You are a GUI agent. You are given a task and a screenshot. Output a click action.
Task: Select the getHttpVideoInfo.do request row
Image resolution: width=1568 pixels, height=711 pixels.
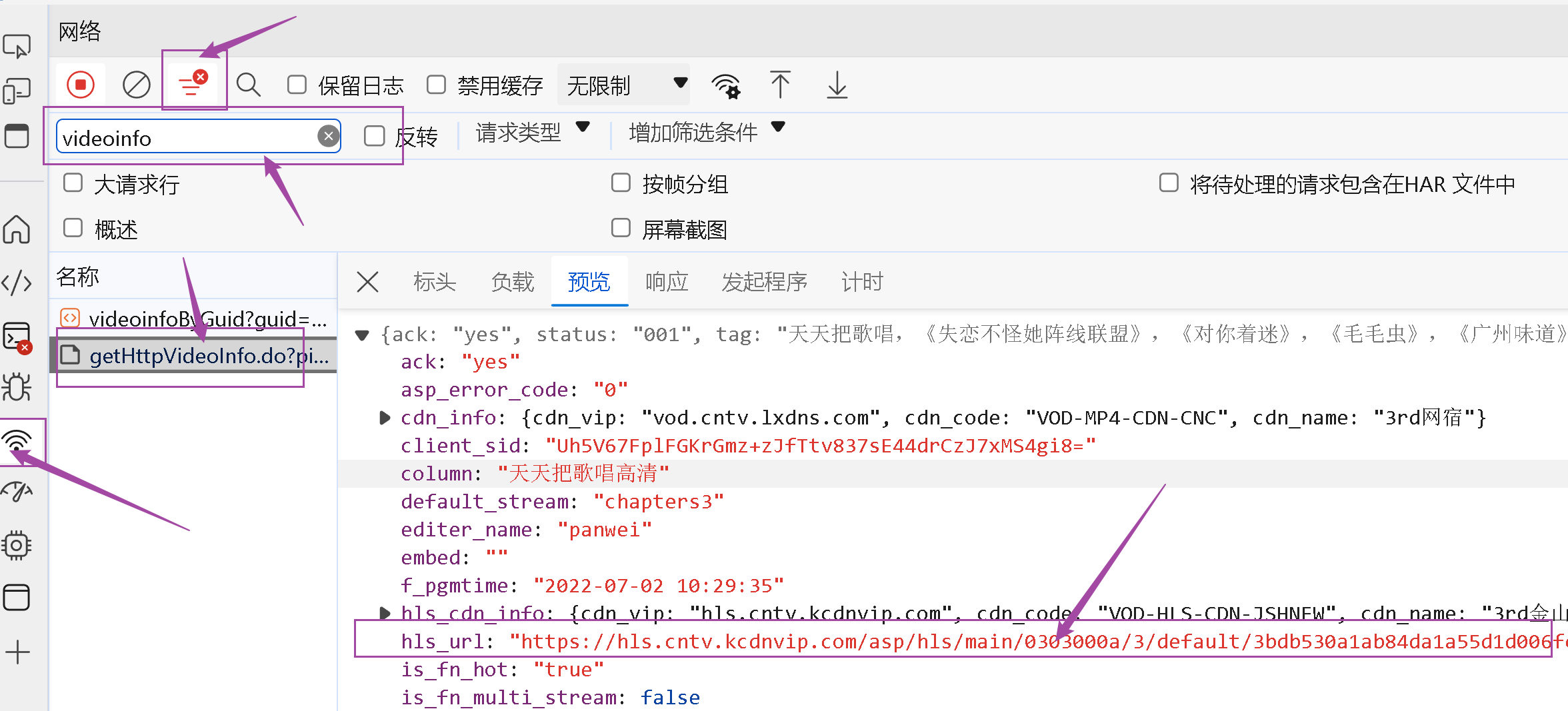click(194, 355)
